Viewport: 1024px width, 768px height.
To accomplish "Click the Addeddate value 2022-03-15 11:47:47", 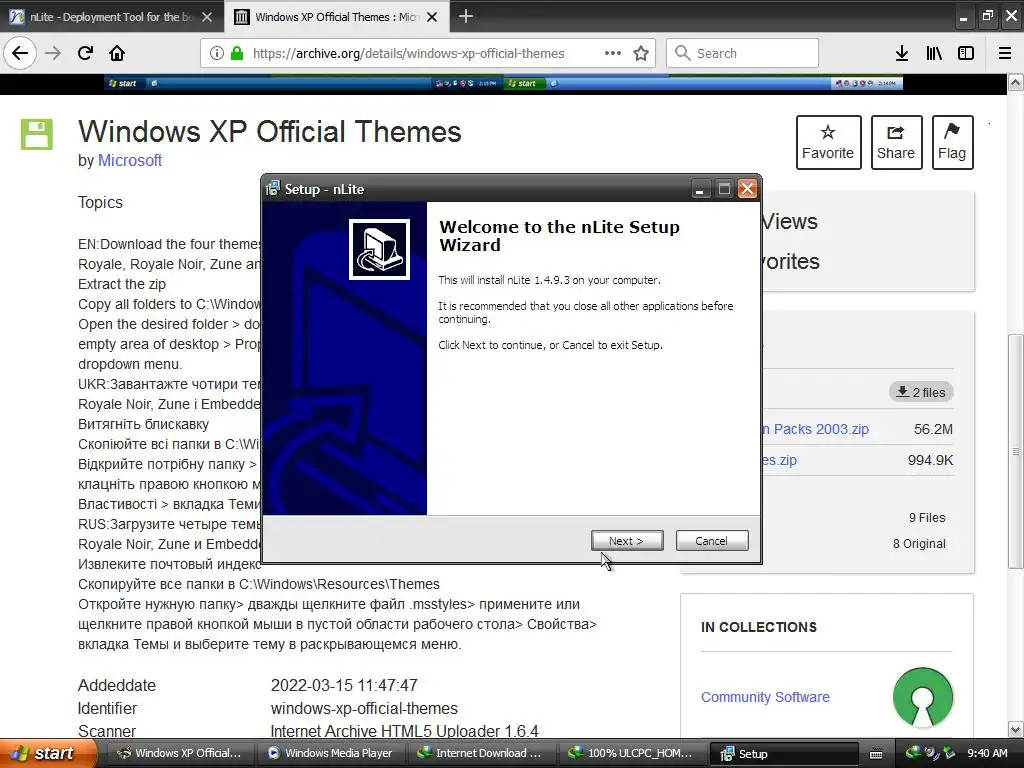I will 344,685.
